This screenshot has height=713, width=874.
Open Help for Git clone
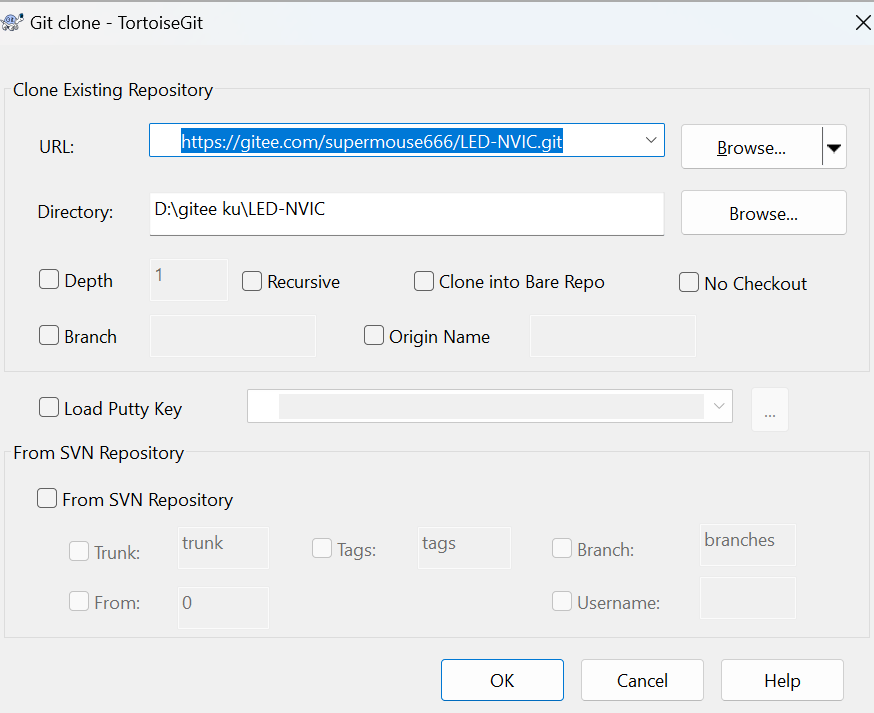(782, 680)
